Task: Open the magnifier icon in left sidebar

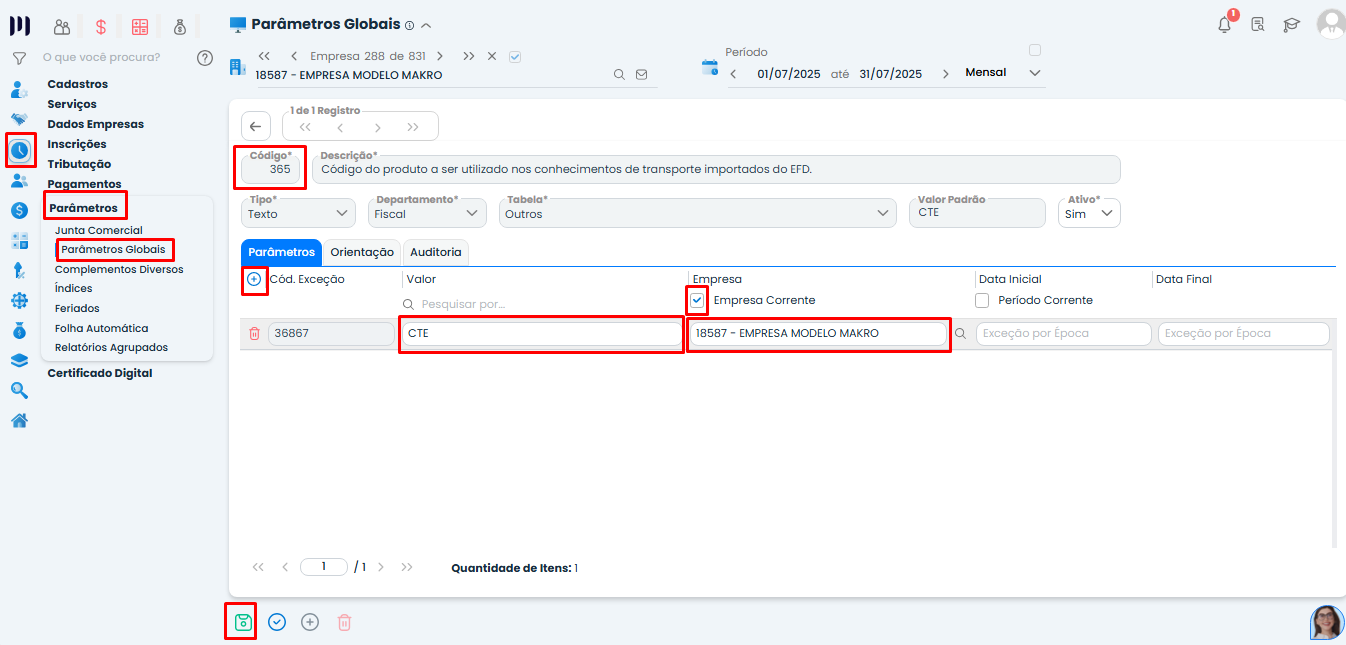Action: click(19, 390)
